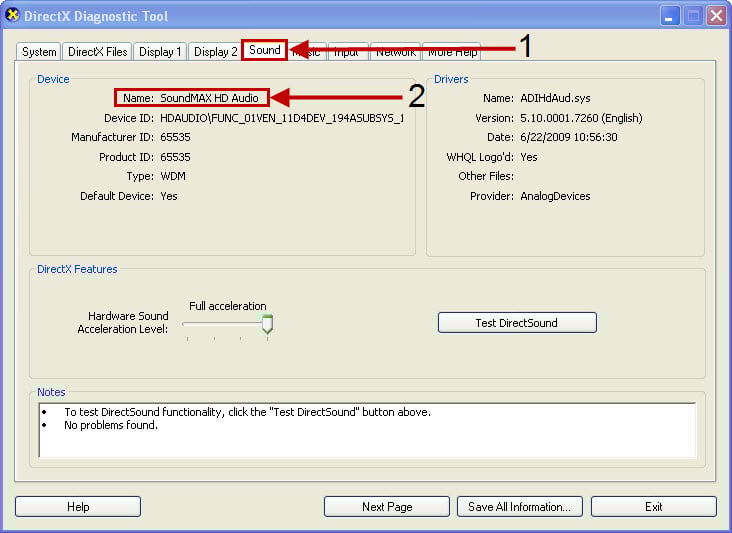Click the driver date 6/22/2009 10:56:30

click(x=569, y=137)
